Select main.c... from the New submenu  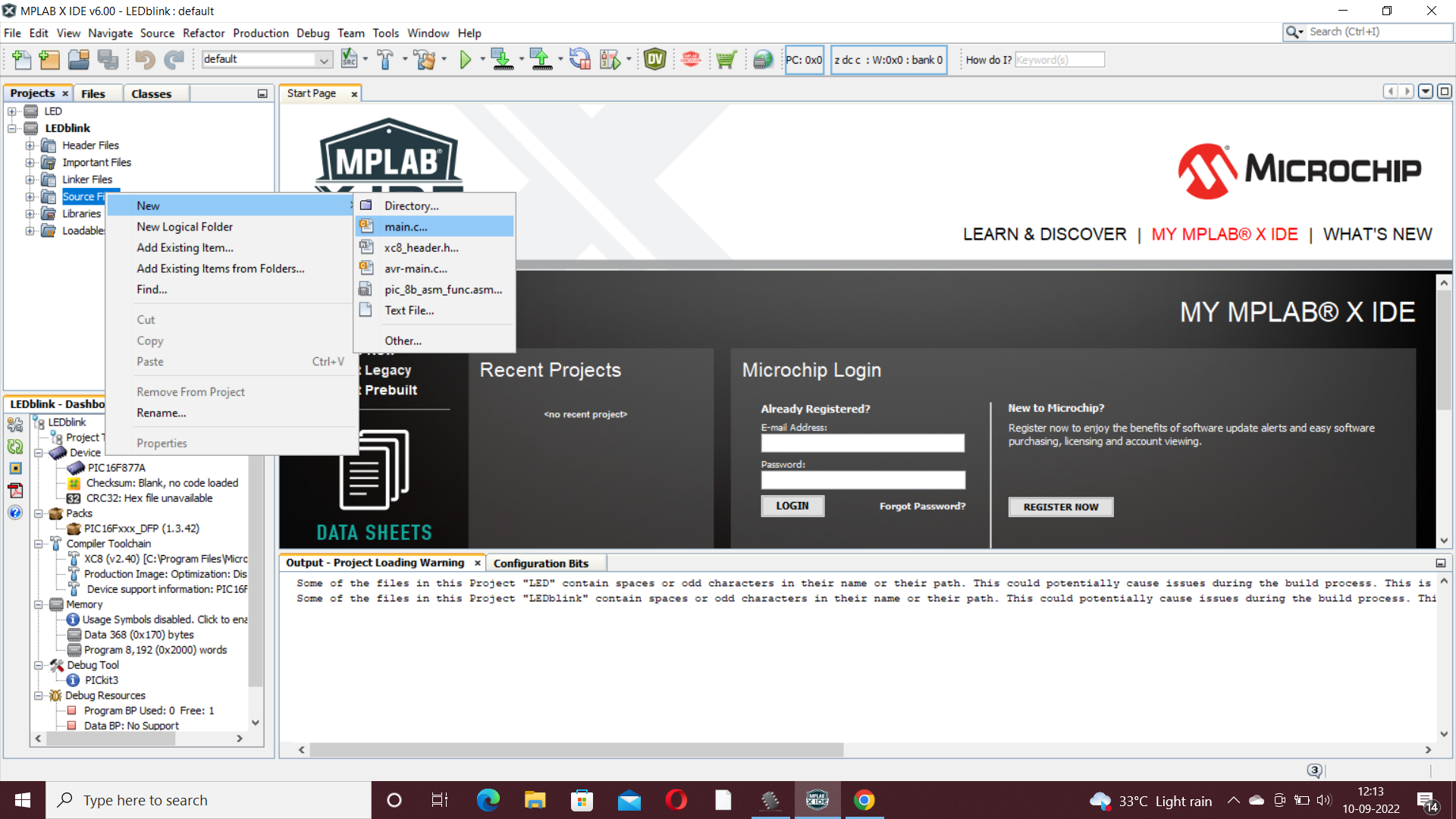click(406, 227)
